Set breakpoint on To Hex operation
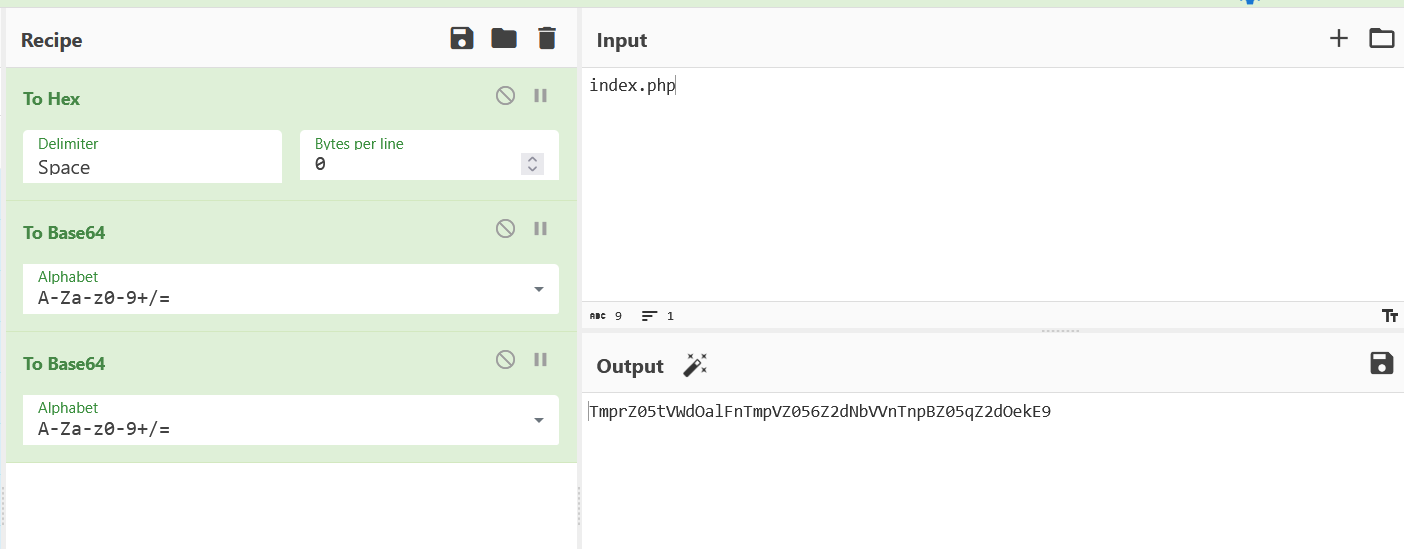Screen dimensions: 1404x549 coord(540,96)
